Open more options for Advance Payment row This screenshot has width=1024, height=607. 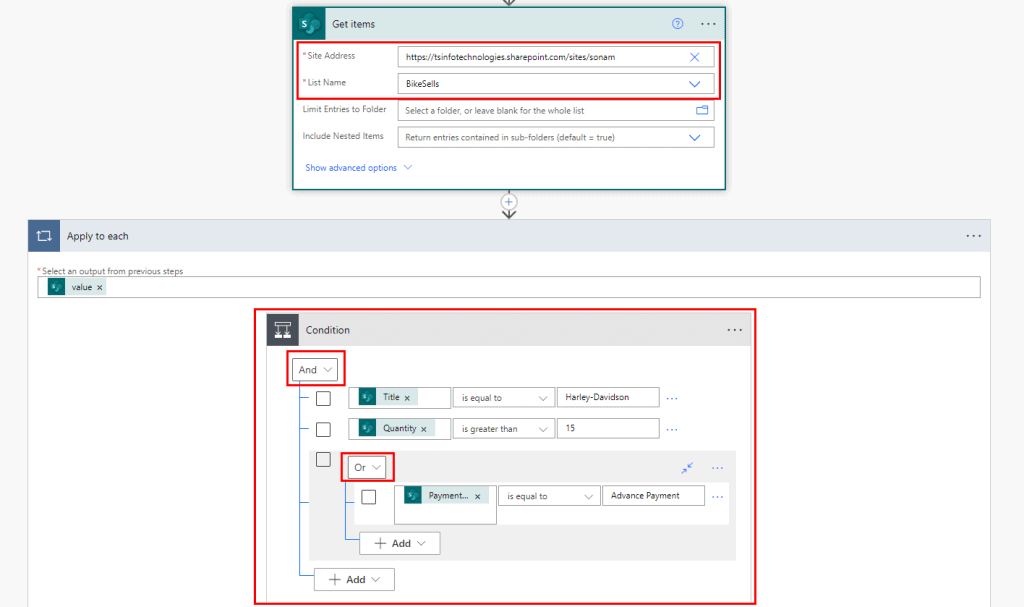717,497
